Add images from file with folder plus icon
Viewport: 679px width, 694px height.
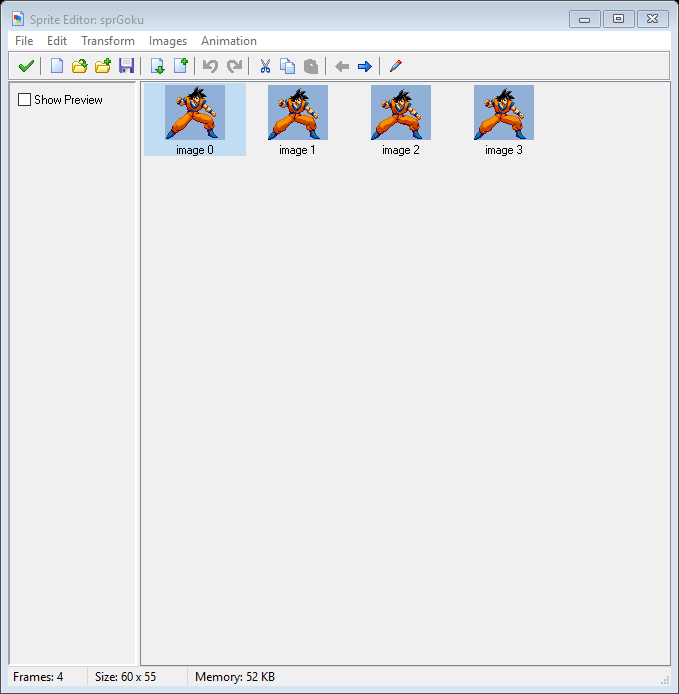click(x=103, y=66)
